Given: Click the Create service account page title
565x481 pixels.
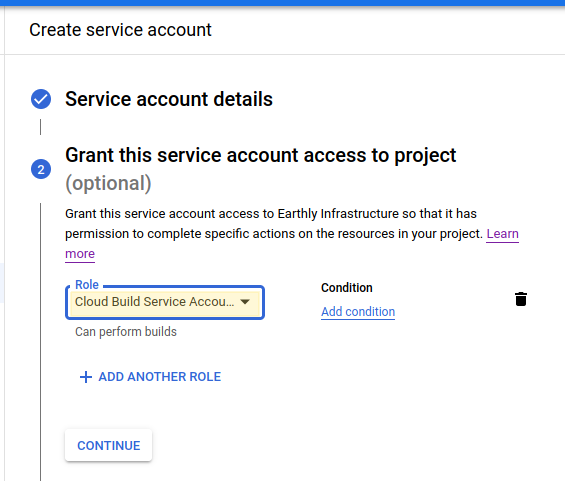Looking at the screenshot, I should (120, 30).
